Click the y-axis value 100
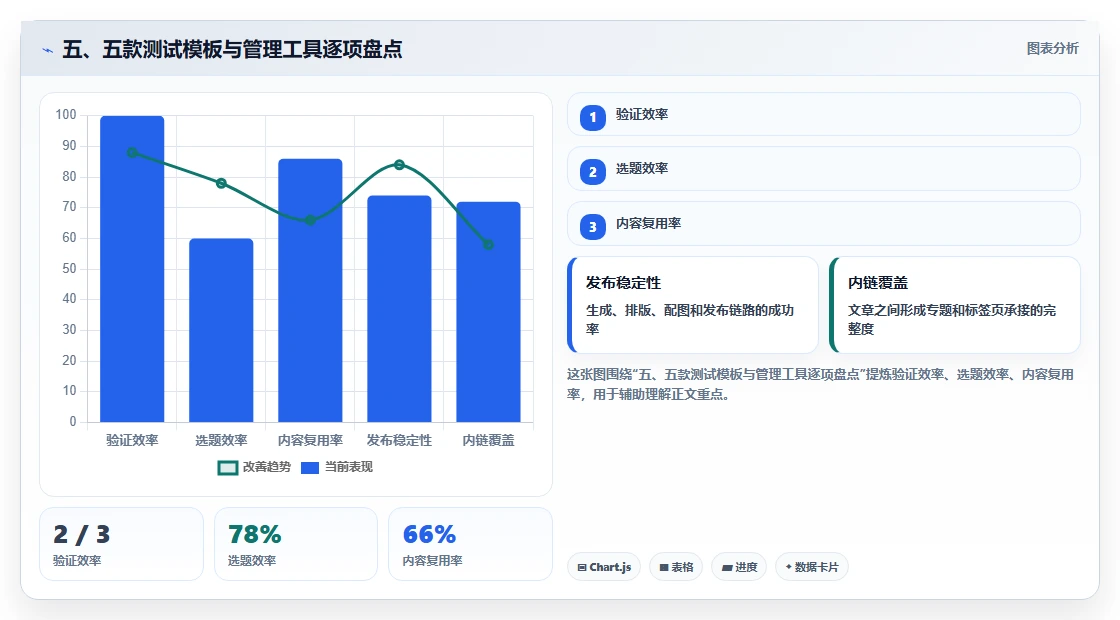This screenshot has height=620, width=1120. coord(66,115)
